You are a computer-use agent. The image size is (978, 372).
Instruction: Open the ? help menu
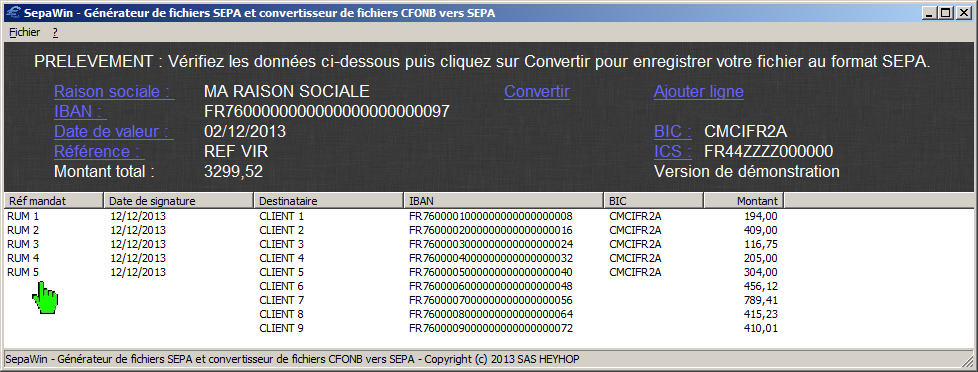pos(56,32)
